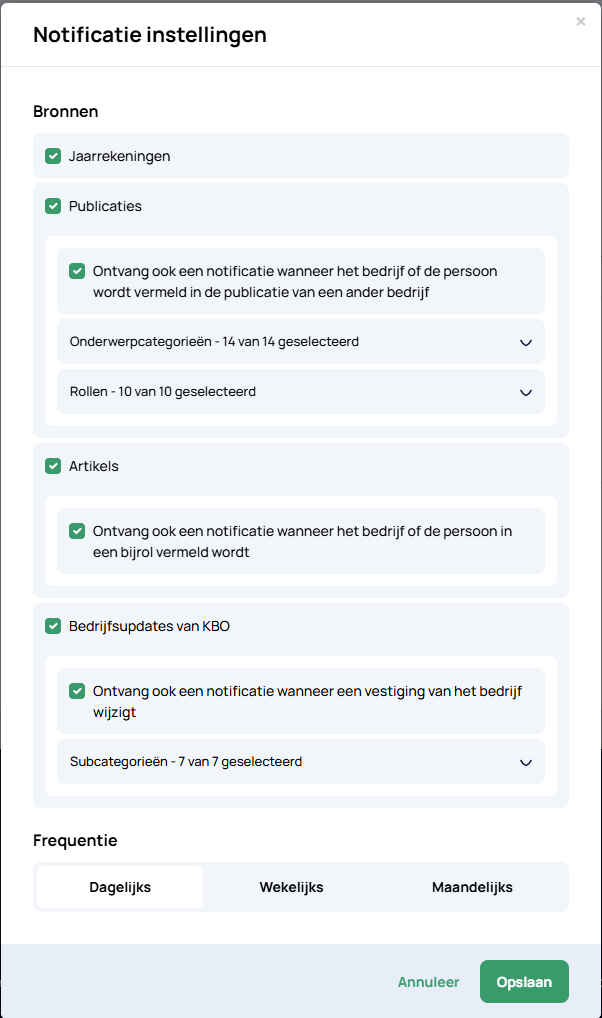Click the chevron arrow beside Rollen
This screenshot has width=602, height=1018.
[526, 392]
